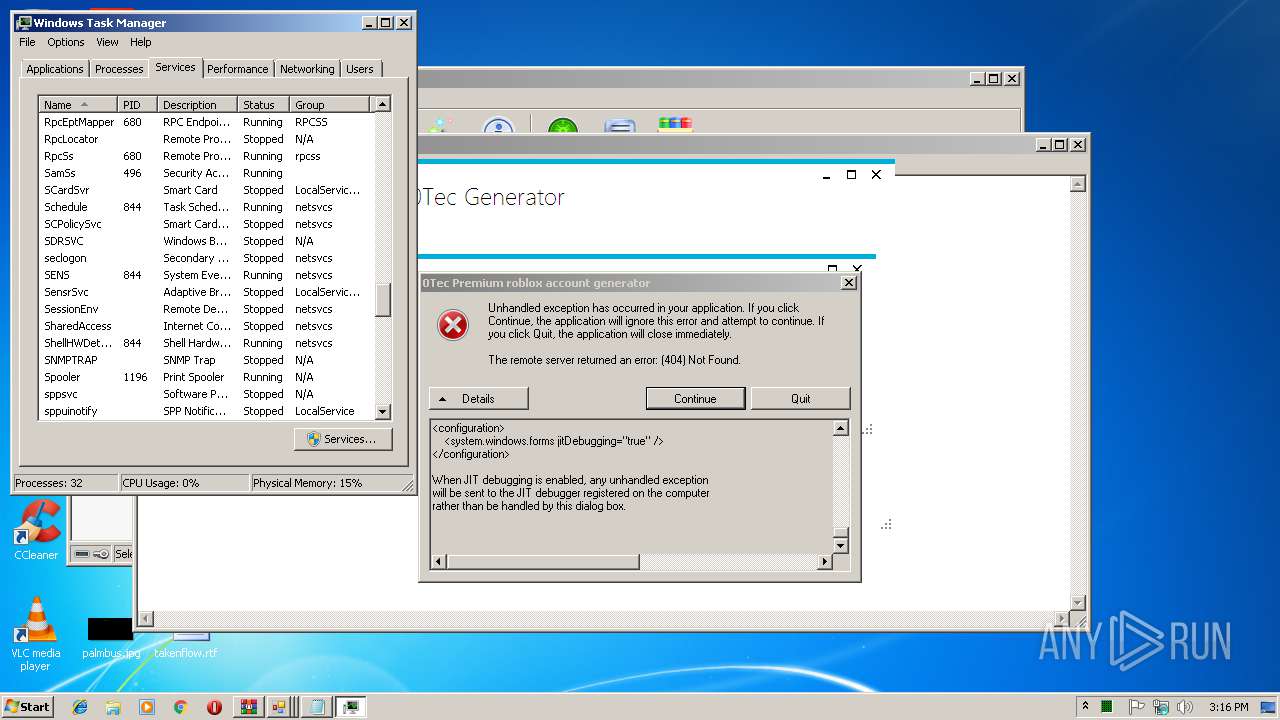Click the colorful books toolbar icon in background window
This screenshot has height=720, width=1280.
pos(675,125)
